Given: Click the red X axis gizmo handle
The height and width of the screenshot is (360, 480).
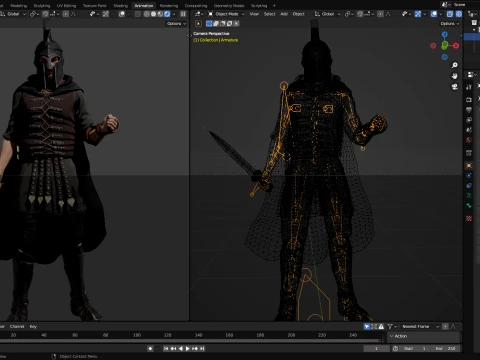Looking at the screenshot, I should coord(456,46).
